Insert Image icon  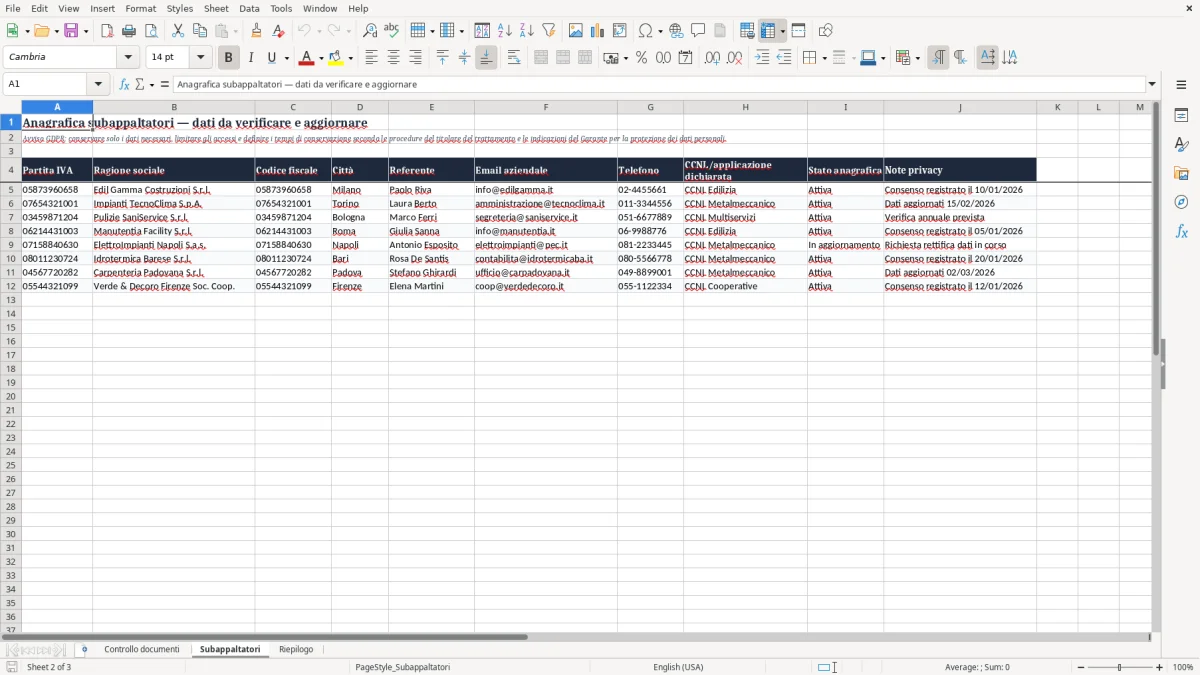click(576, 31)
